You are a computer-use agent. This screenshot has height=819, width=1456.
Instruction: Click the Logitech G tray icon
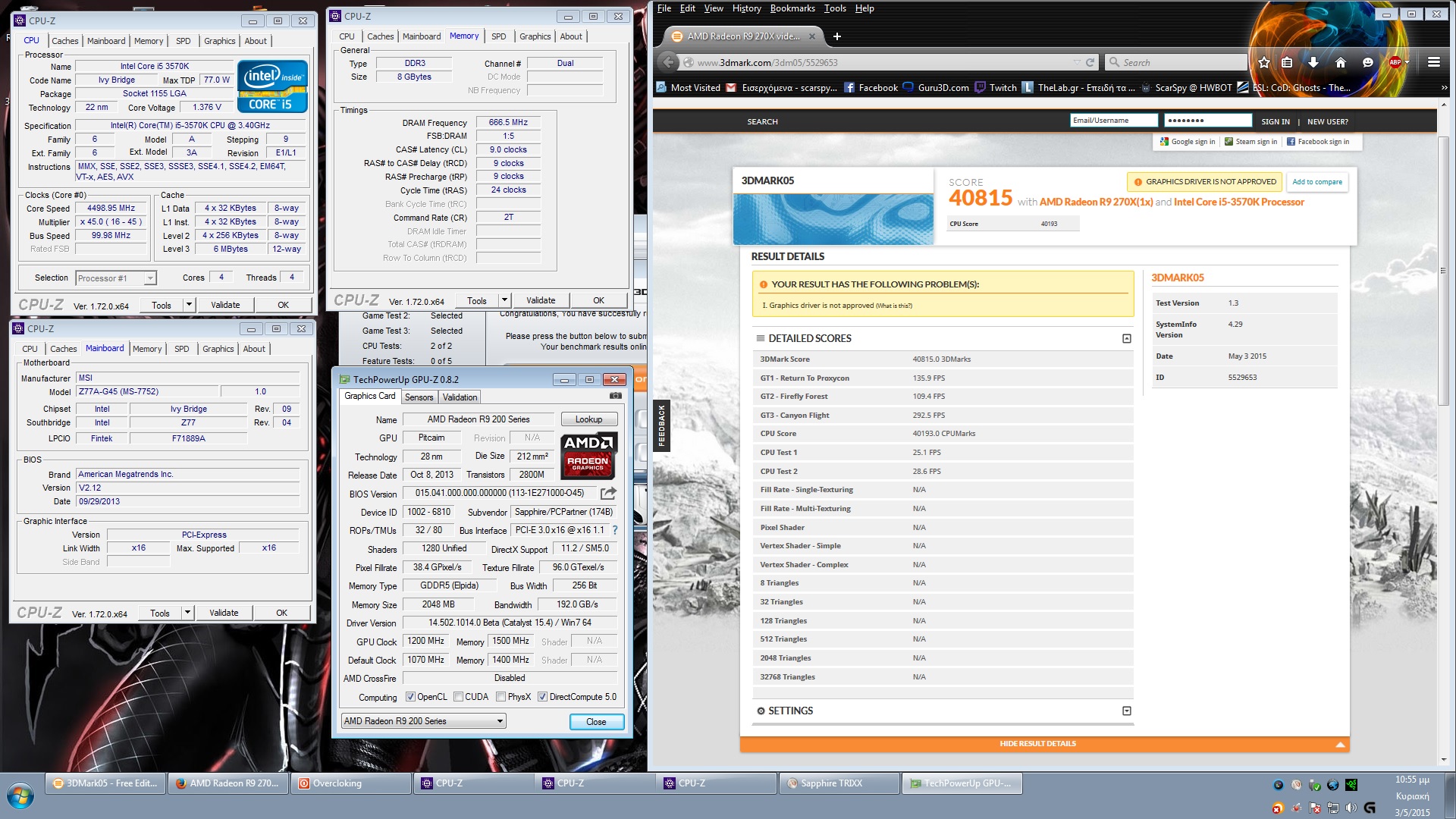[x=1370, y=808]
